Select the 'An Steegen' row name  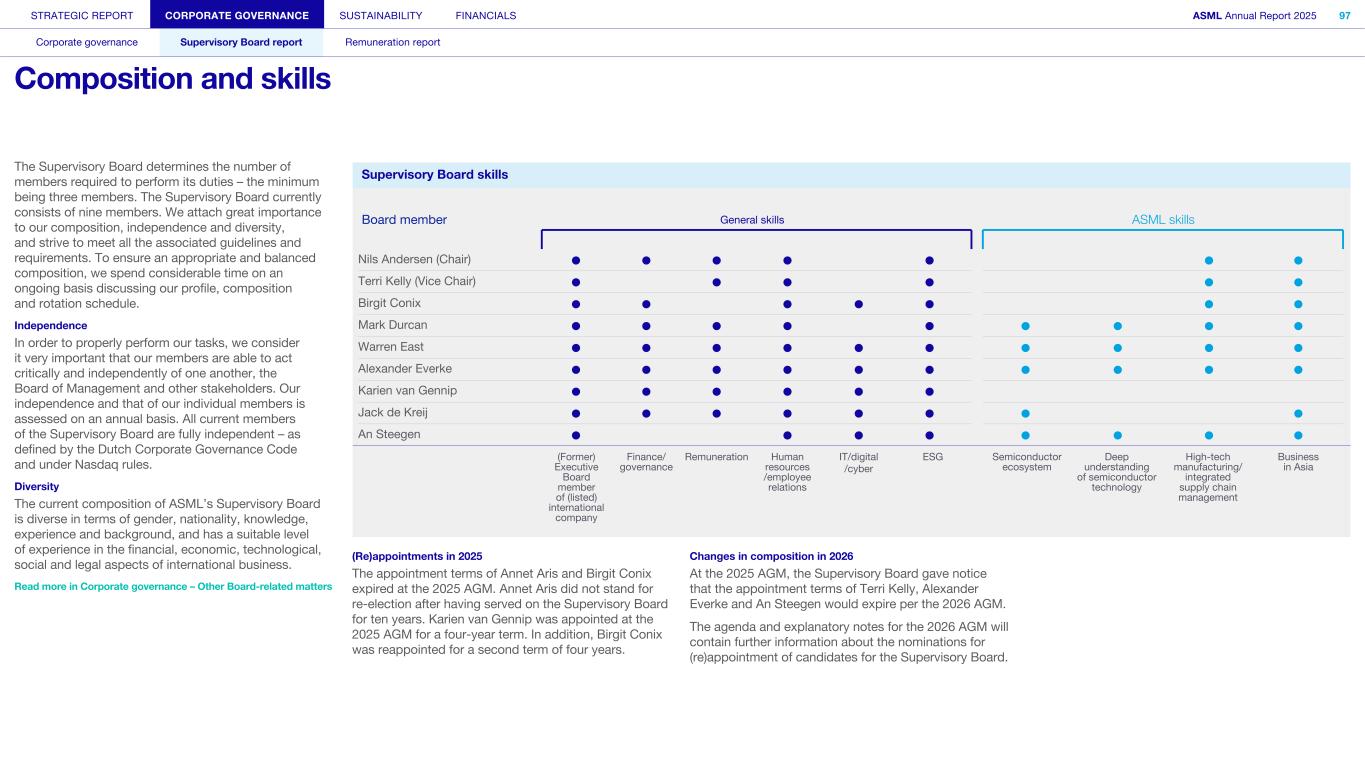(389, 434)
